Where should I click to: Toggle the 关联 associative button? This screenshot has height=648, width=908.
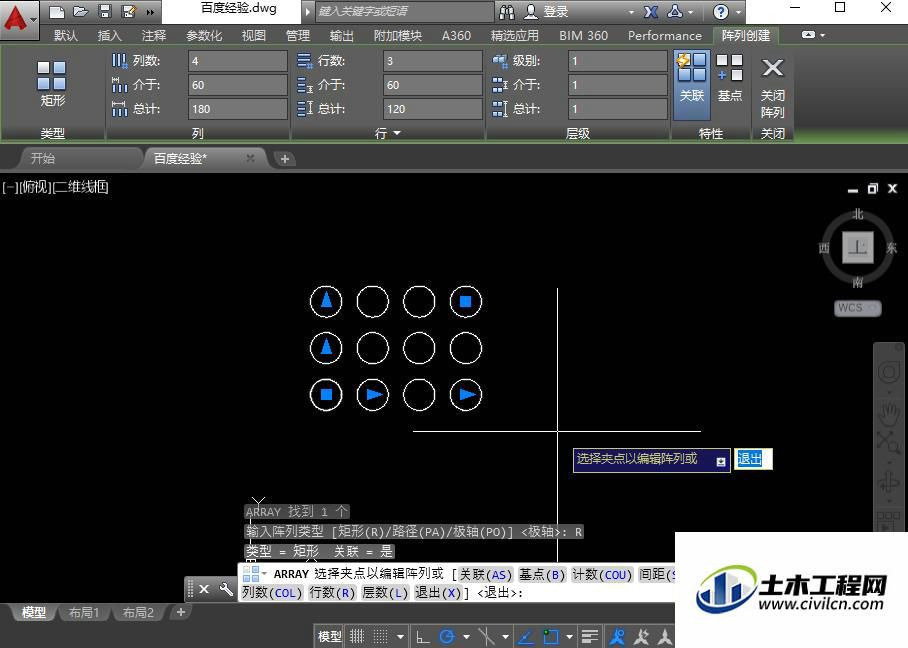point(692,85)
